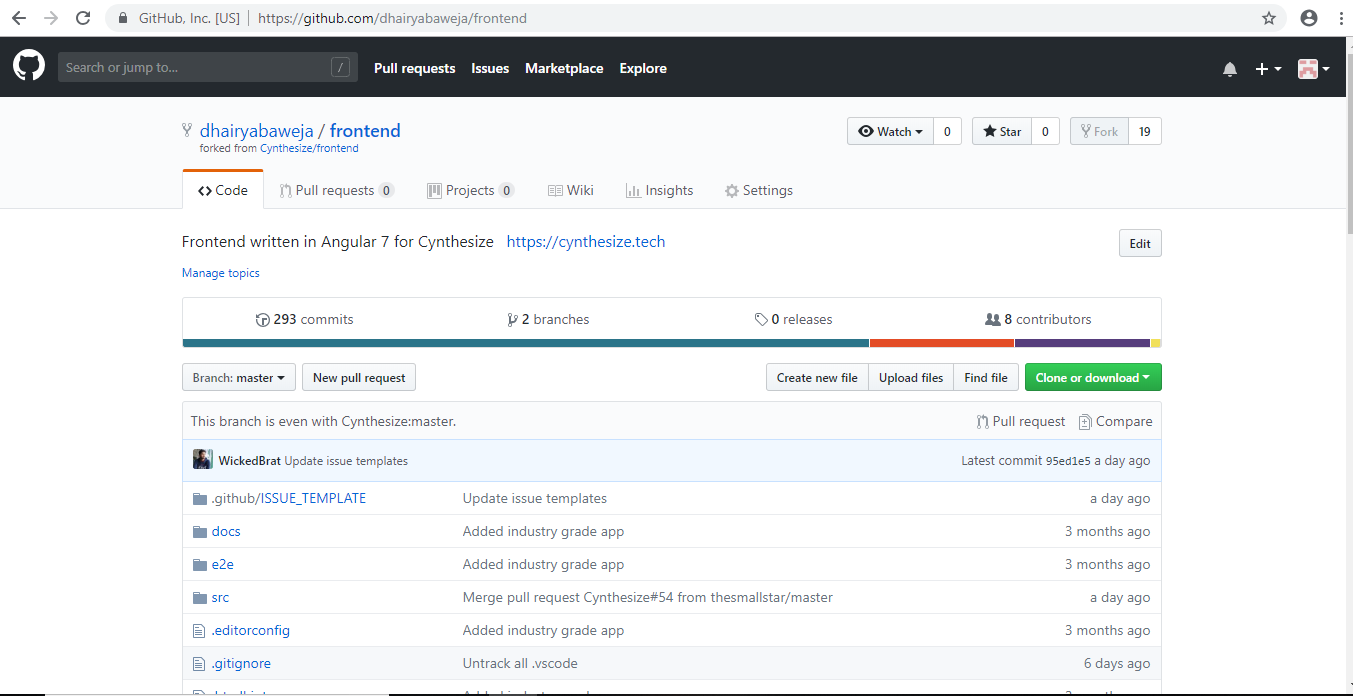
Task: Click the Edit description button
Action: coord(1140,243)
